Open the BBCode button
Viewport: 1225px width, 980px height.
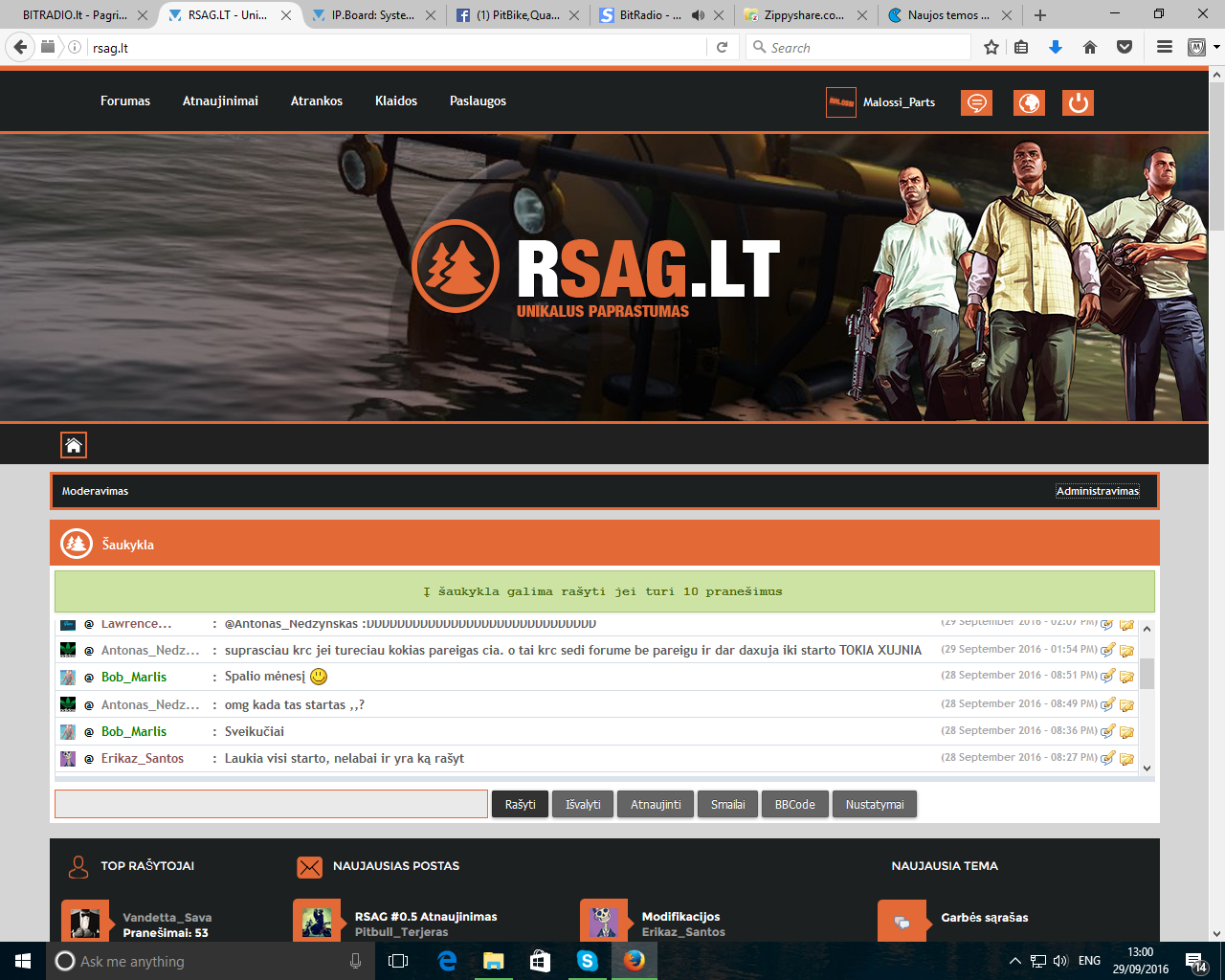click(795, 804)
